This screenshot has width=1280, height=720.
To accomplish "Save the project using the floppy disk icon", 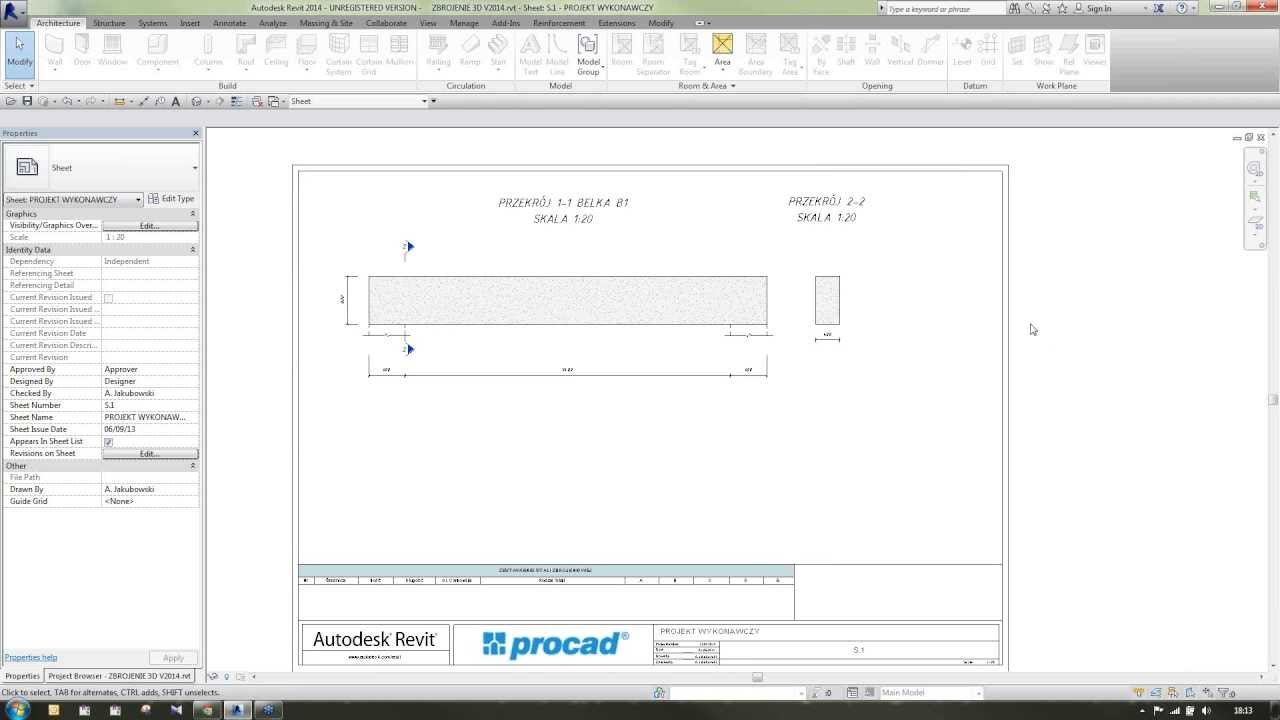I will pyautogui.click(x=27, y=101).
